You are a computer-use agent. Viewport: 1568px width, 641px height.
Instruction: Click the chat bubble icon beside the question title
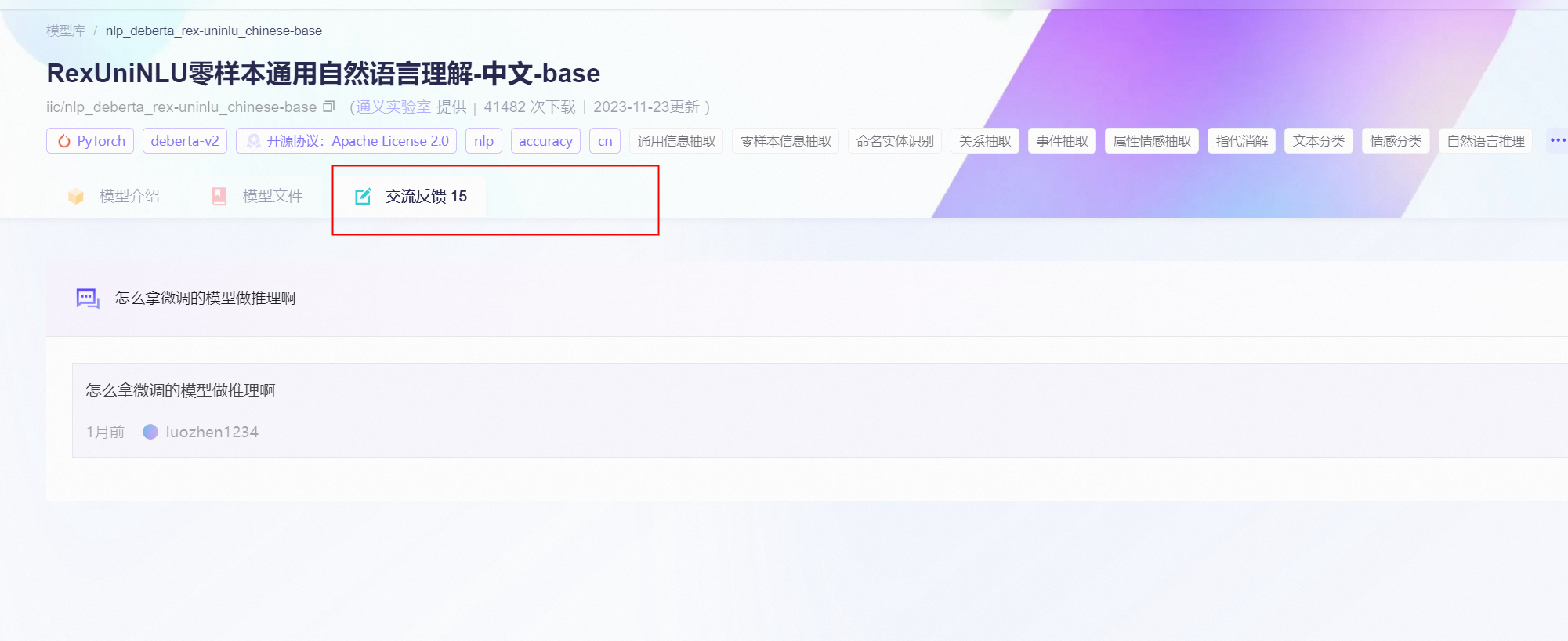[88, 299]
